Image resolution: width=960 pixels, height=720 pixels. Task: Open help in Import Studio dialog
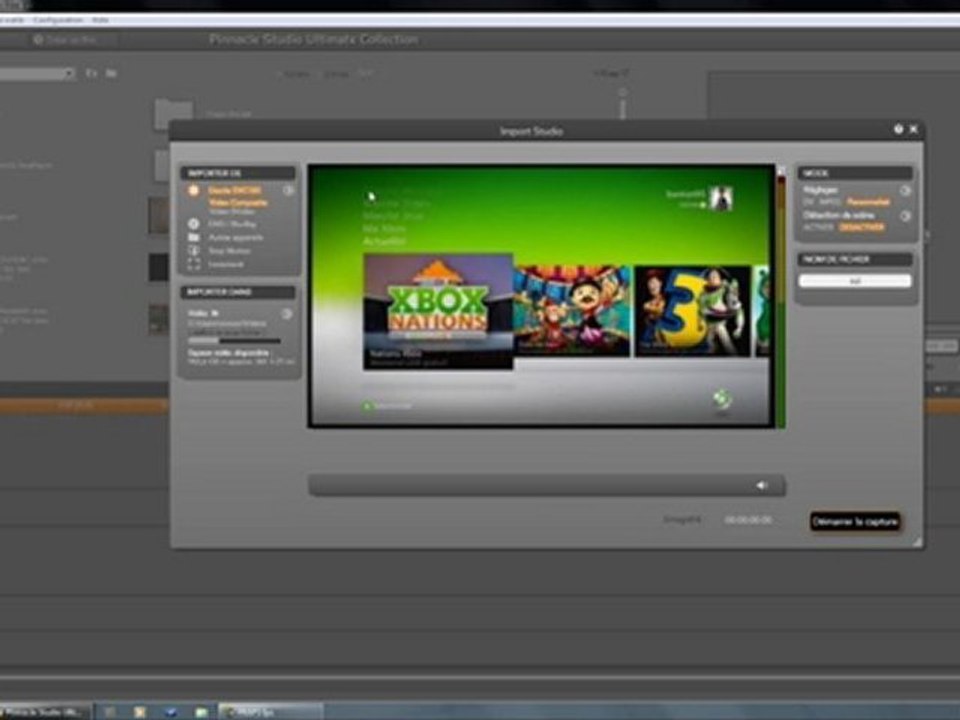898,129
